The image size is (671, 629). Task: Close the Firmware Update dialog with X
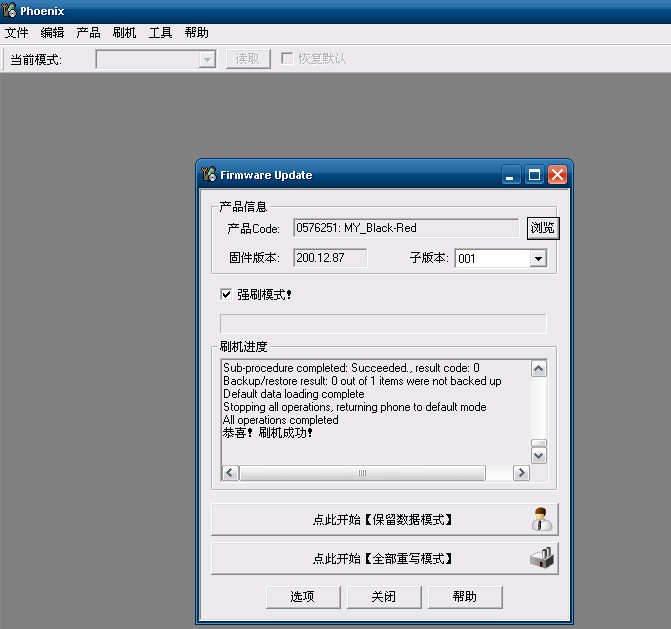pos(558,175)
